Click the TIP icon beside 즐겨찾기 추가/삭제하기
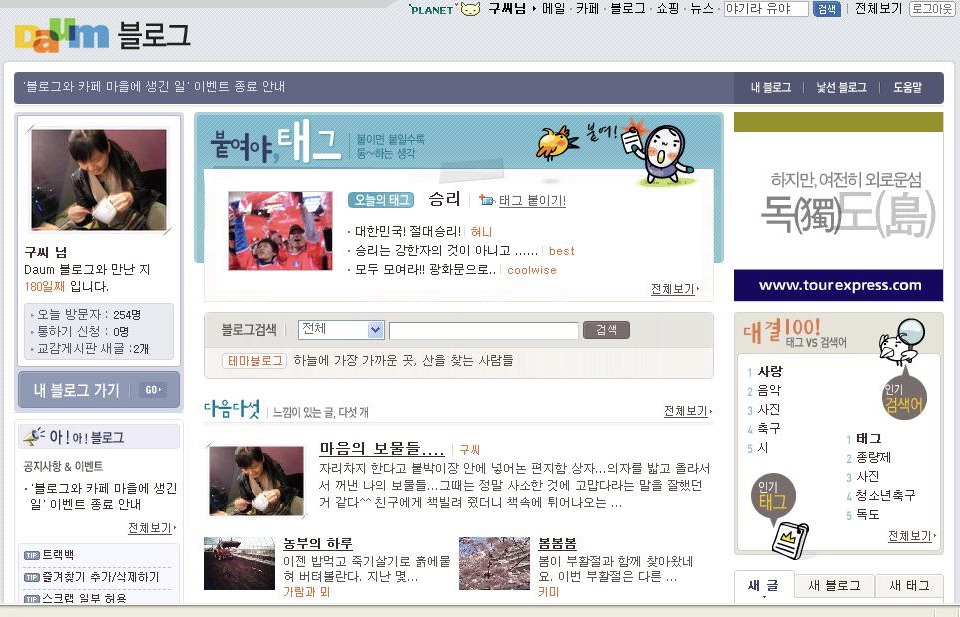Image resolution: width=960 pixels, height=617 pixels. 32,577
